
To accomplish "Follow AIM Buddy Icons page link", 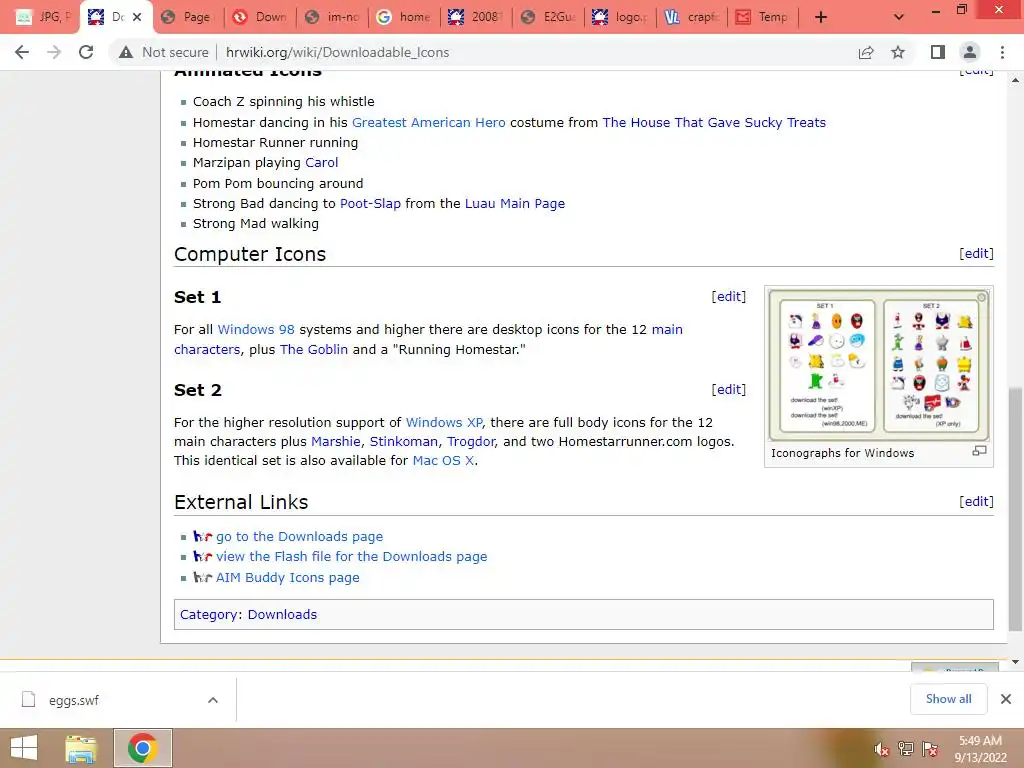I will coord(287,578).
